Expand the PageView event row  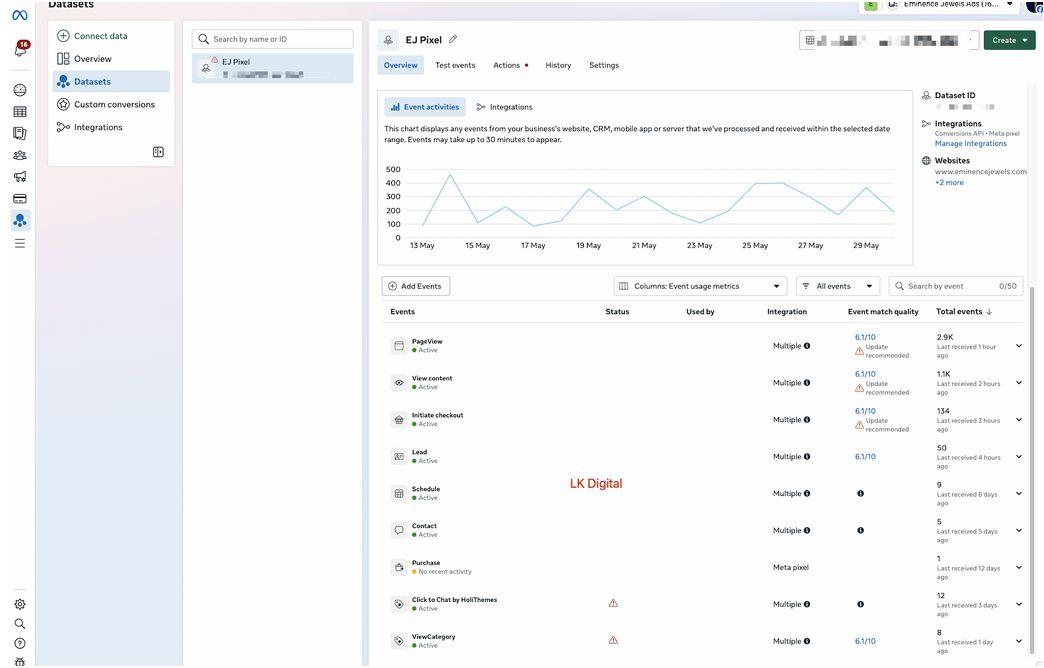coord(1019,346)
